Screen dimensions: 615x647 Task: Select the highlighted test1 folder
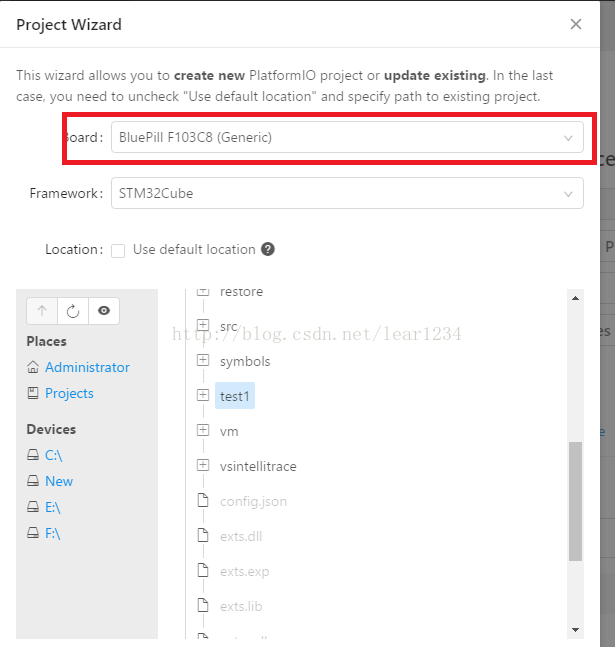[x=235, y=396]
